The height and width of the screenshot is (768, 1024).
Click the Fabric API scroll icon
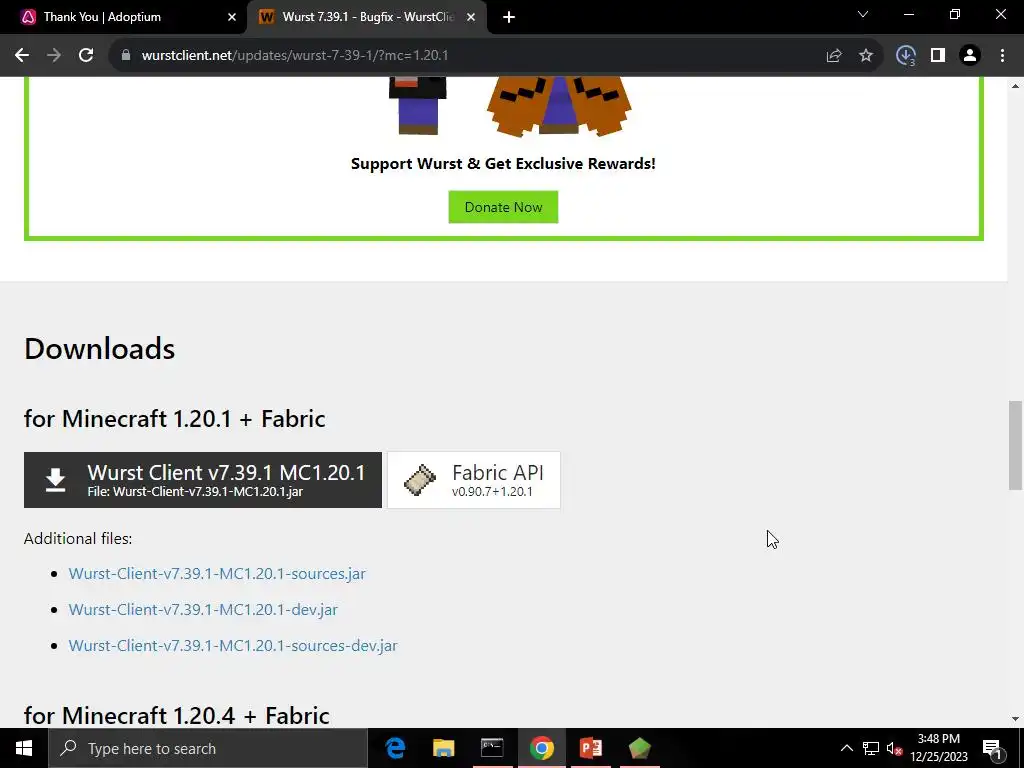pos(419,480)
